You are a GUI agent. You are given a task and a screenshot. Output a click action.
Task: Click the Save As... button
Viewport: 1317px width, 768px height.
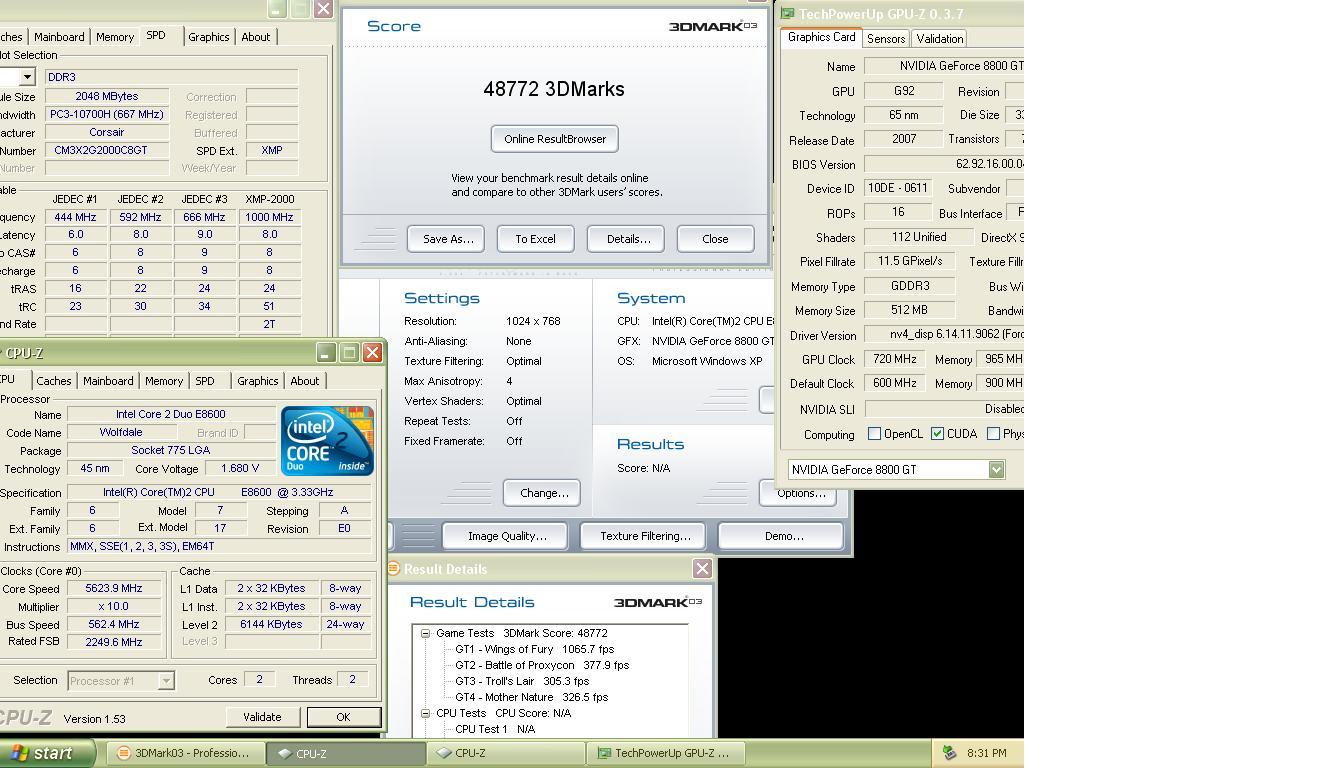click(x=447, y=239)
